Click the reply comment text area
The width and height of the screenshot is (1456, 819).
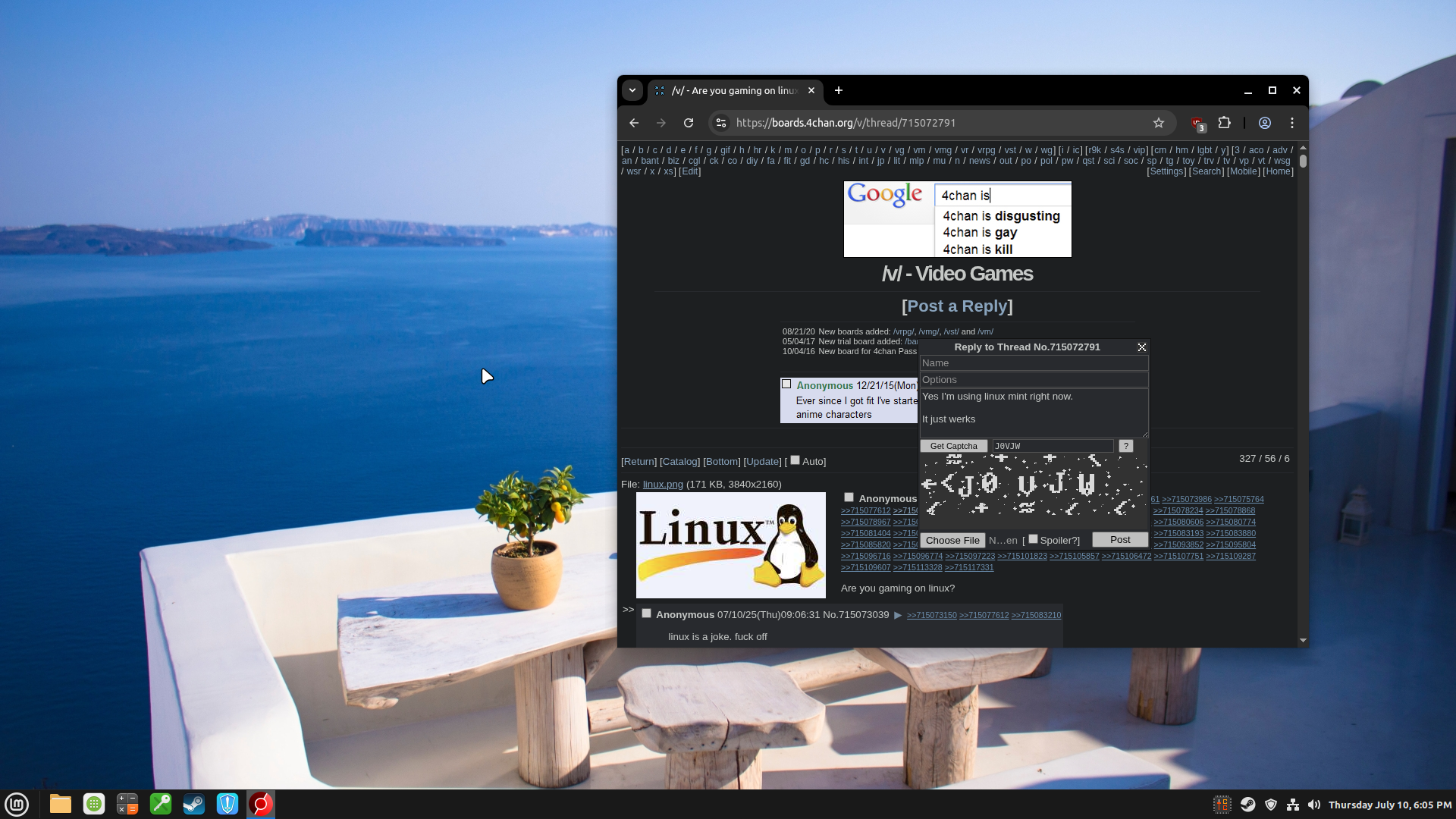click(1034, 413)
